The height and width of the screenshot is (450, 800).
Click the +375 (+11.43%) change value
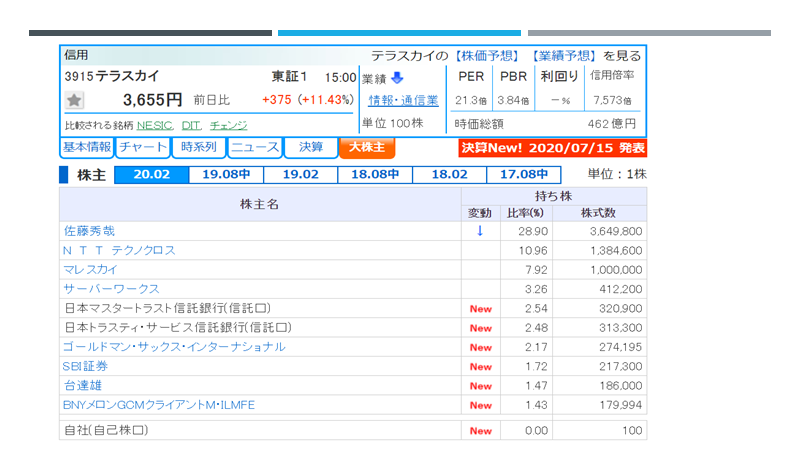[308, 100]
